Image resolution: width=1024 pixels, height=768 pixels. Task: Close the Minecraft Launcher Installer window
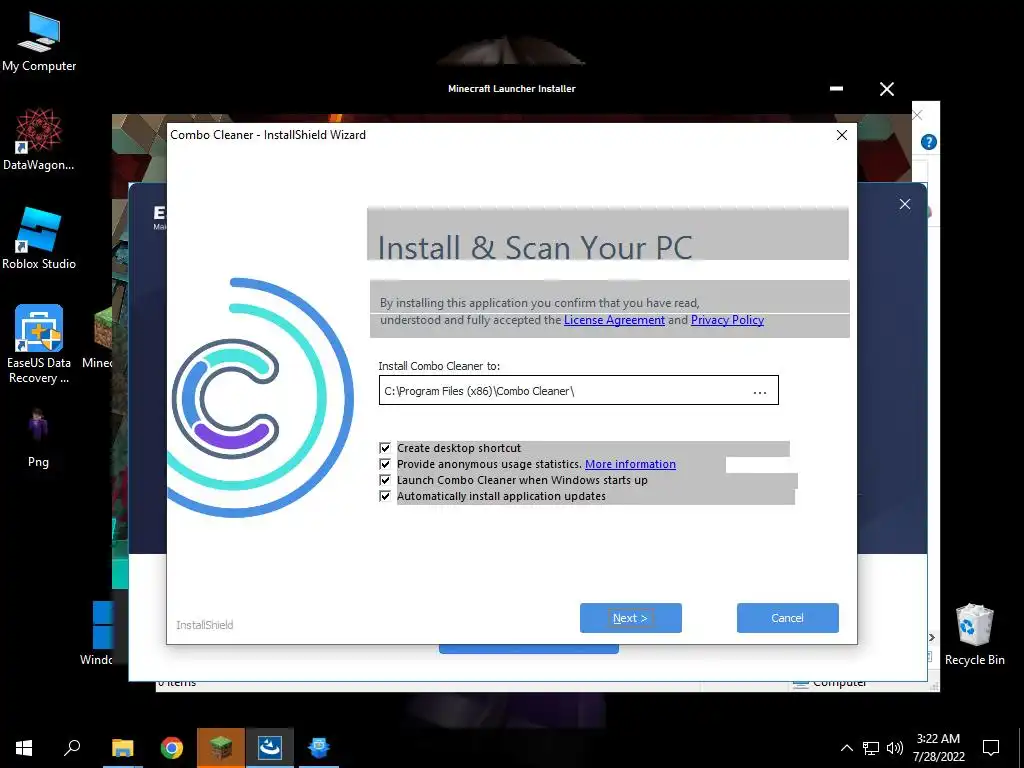[x=886, y=89]
